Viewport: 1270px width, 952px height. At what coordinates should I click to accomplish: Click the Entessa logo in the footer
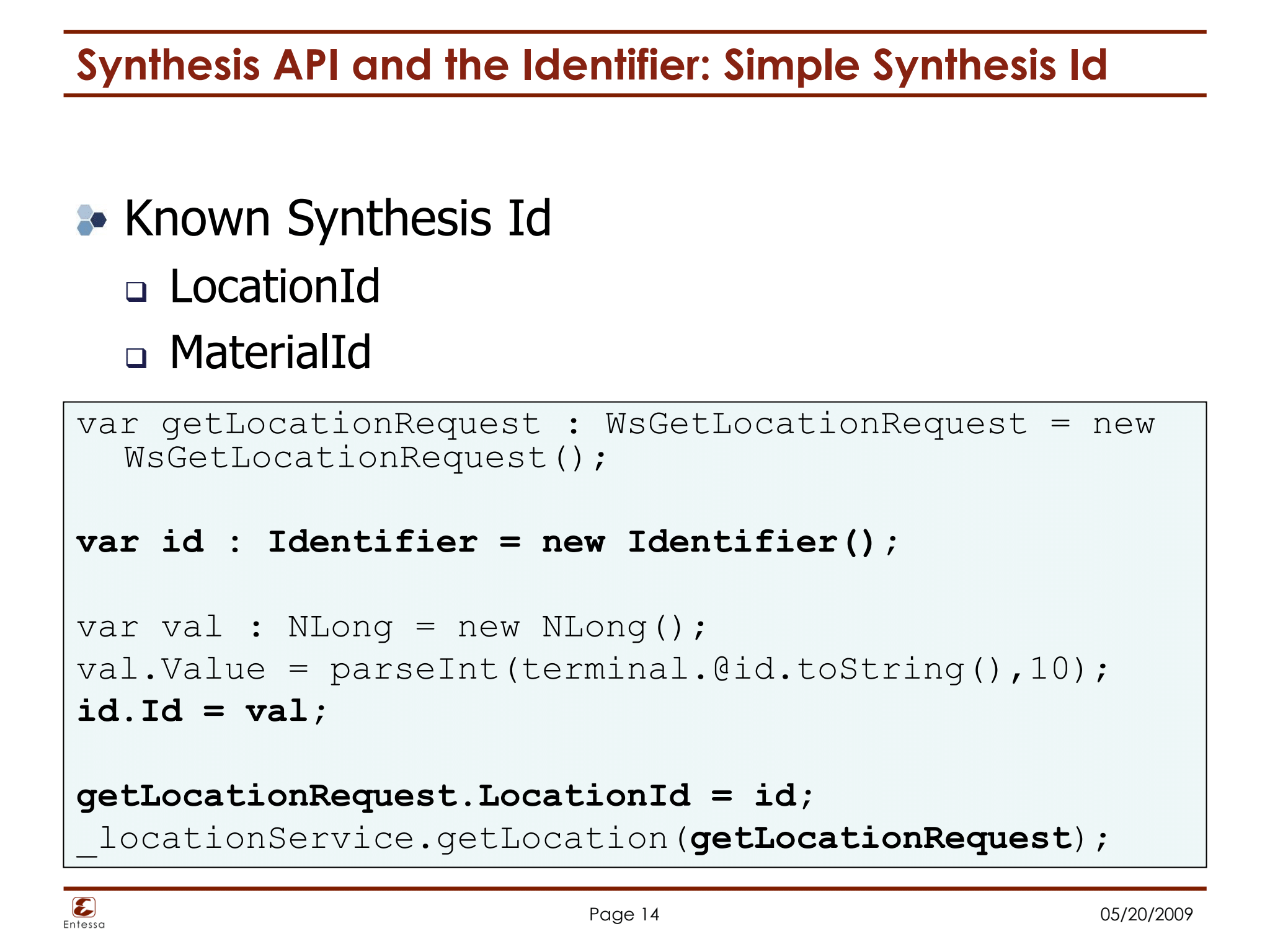click(84, 907)
